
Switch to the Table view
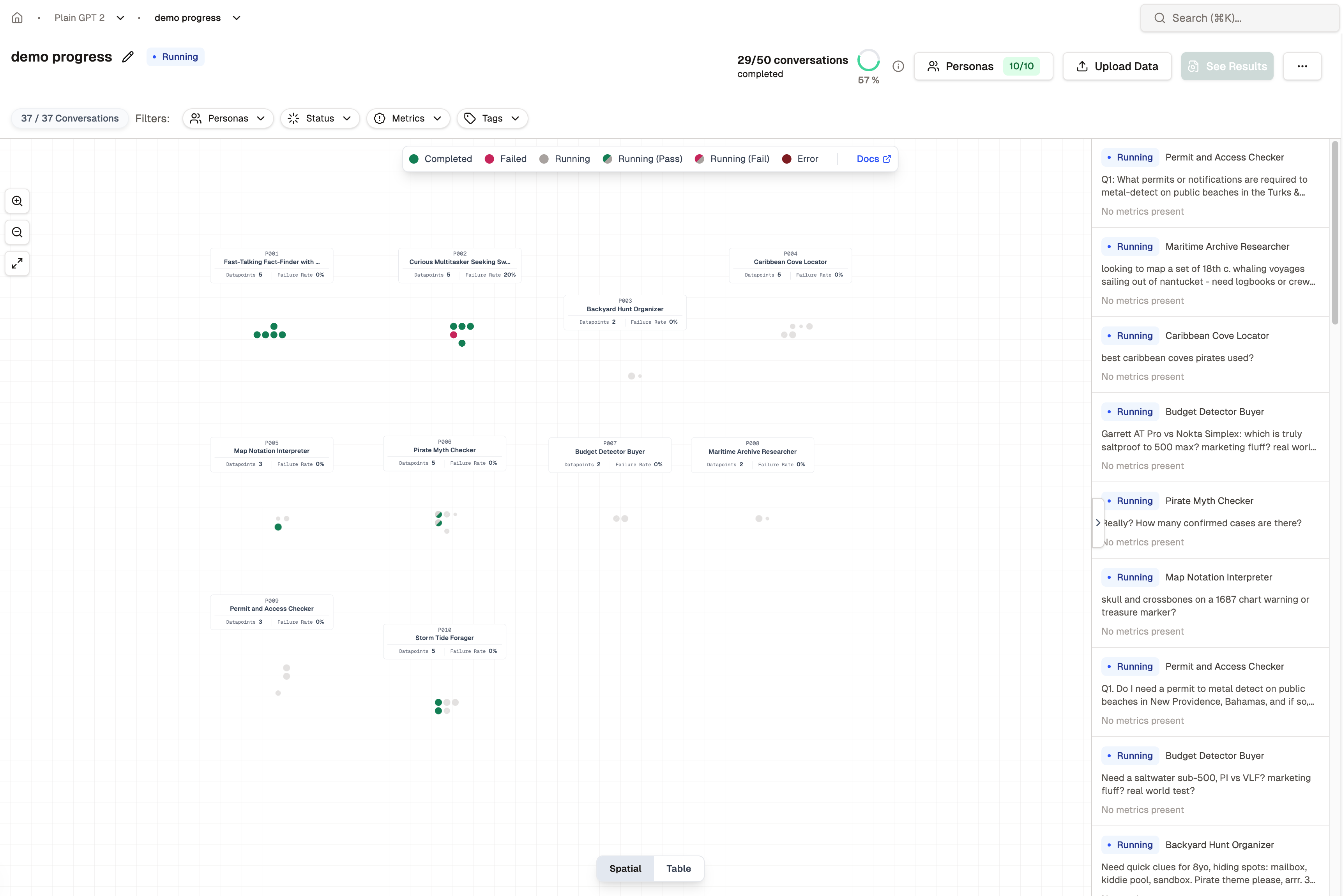(x=679, y=868)
